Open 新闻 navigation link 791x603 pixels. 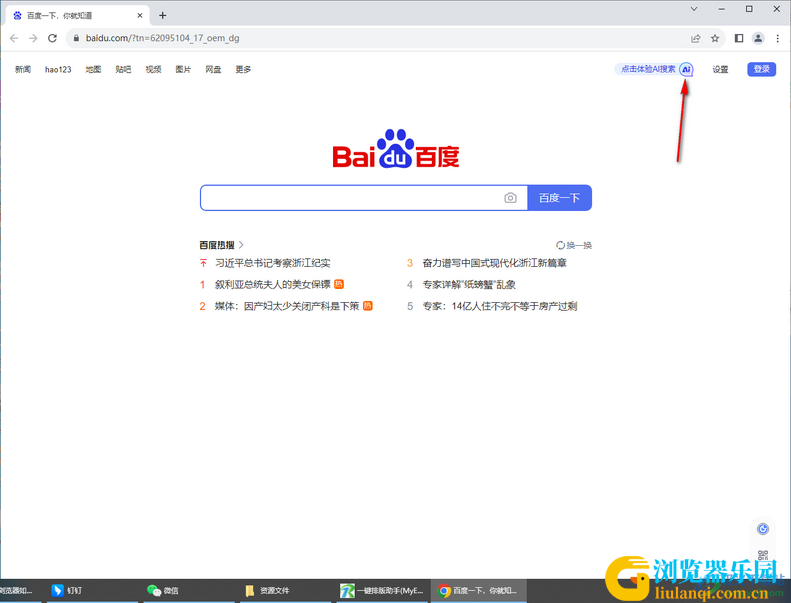coord(23,70)
